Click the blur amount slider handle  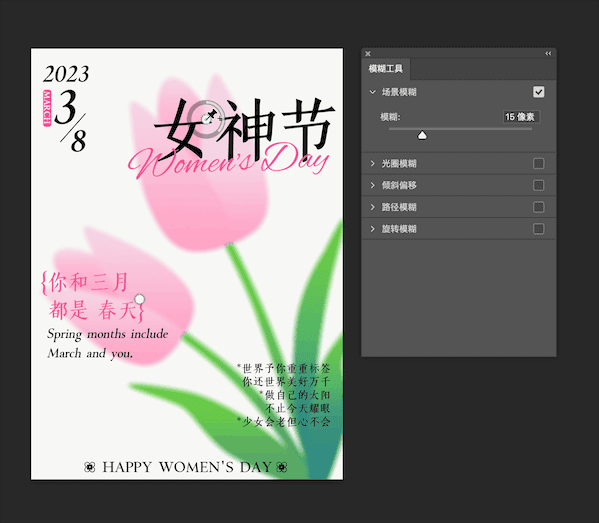(x=422, y=135)
